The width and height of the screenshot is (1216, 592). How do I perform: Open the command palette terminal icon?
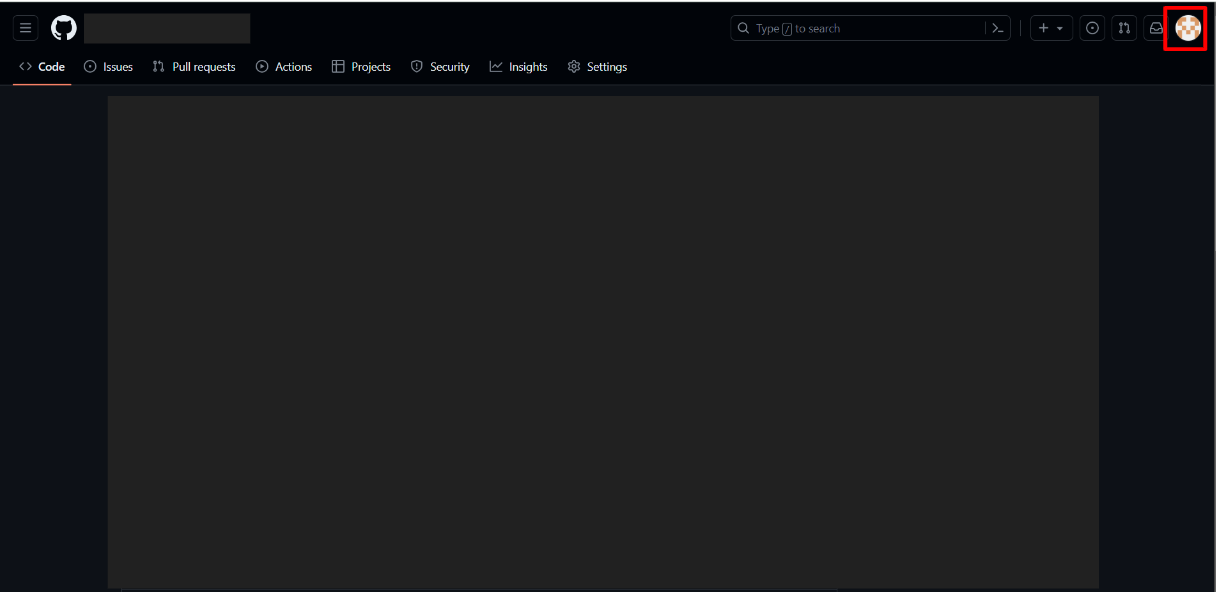point(997,28)
